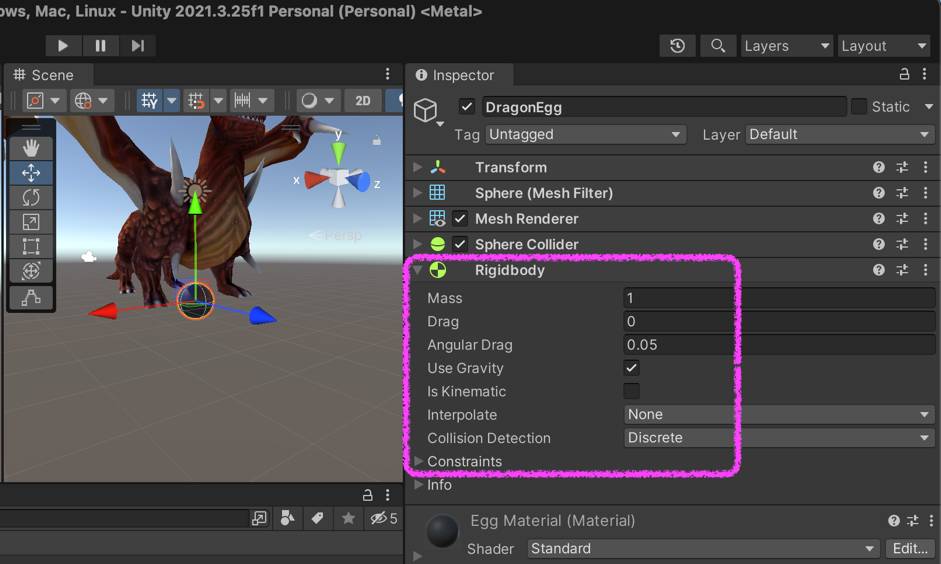
Task: Toggle the Static checkbox for DragonEgg
Action: click(x=859, y=106)
